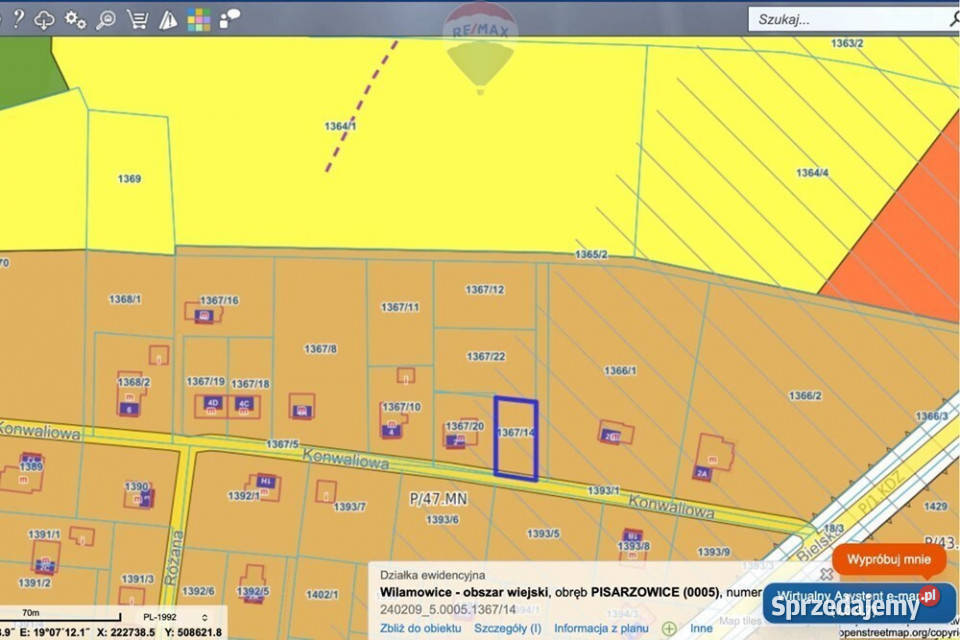The image size is (960, 640).
Task: Open map settings via the gear icon
Action: pos(74,18)
